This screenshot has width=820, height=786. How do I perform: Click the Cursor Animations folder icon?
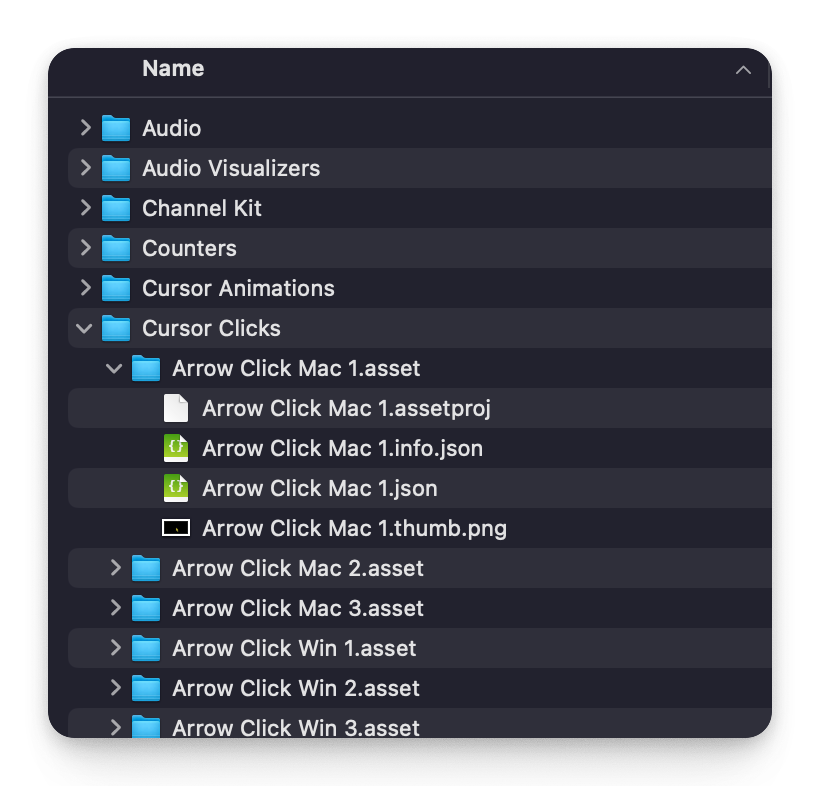pos(115,288)
